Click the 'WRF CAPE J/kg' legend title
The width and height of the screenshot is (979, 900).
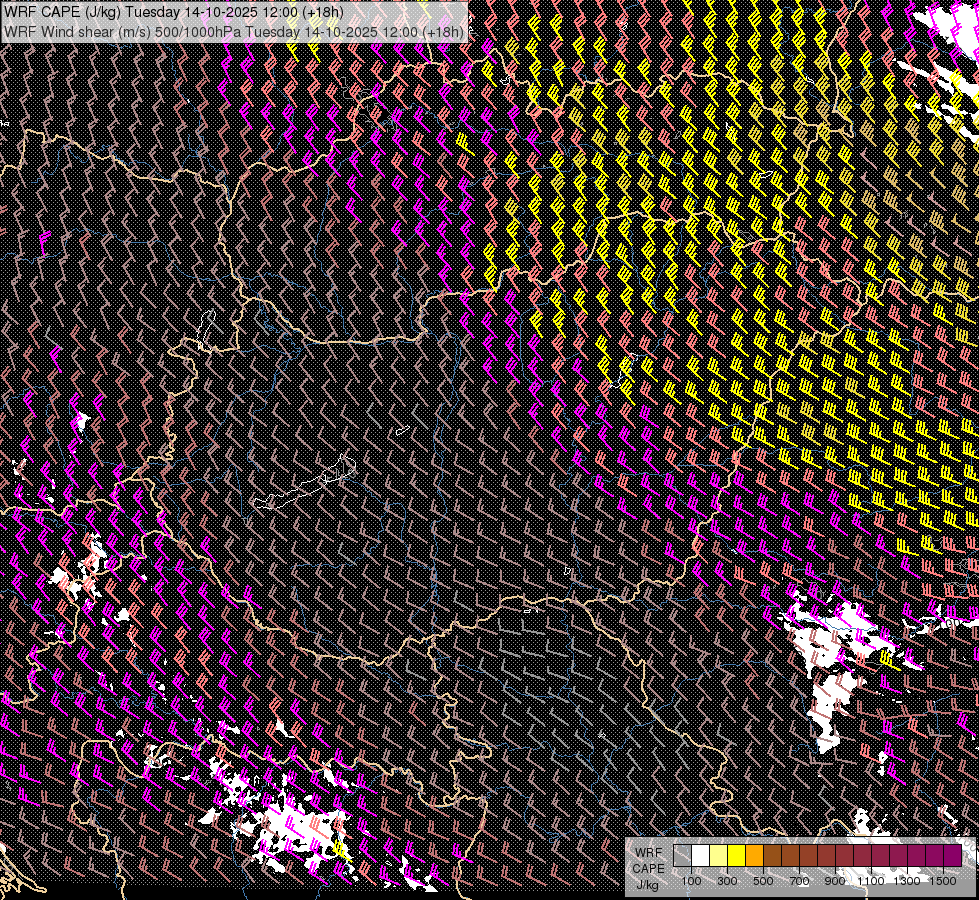point(648,868)
